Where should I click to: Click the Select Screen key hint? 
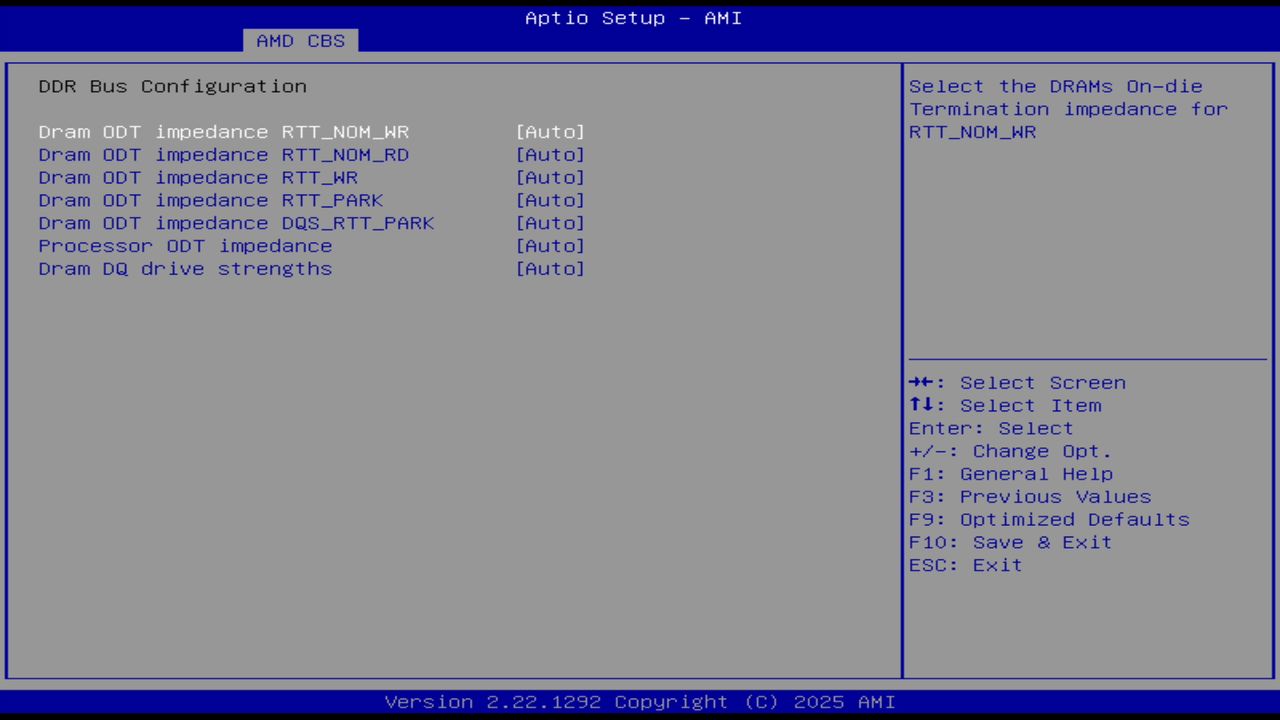point(1017,383)
